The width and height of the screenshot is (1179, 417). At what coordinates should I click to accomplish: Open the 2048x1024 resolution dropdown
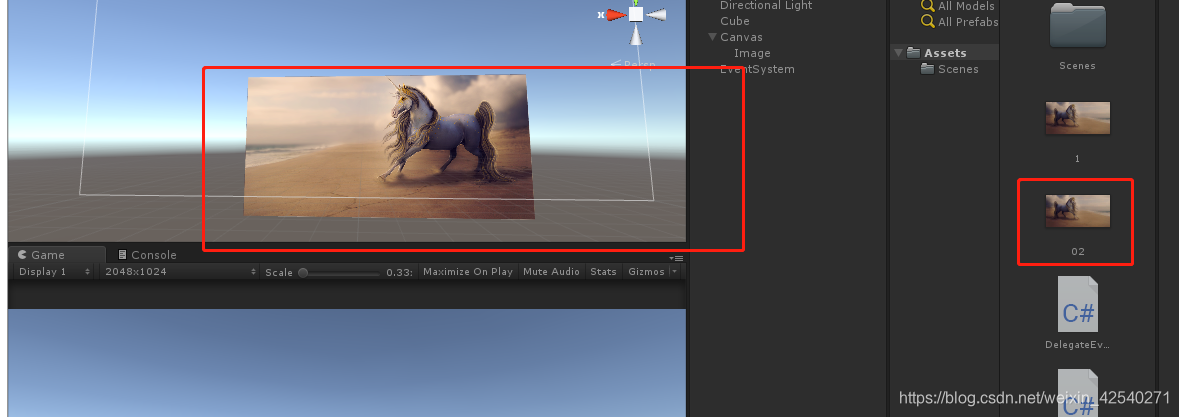(x=180, y=272)
